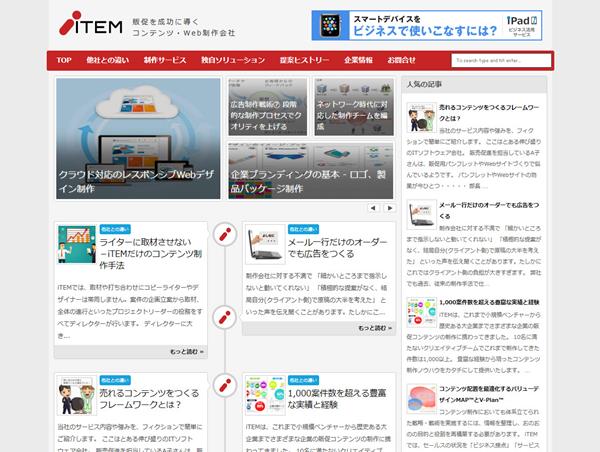Open 売れるコンテンツをつくるフレームワークとは main title
600x452 pixels.
tap(149, 398)
